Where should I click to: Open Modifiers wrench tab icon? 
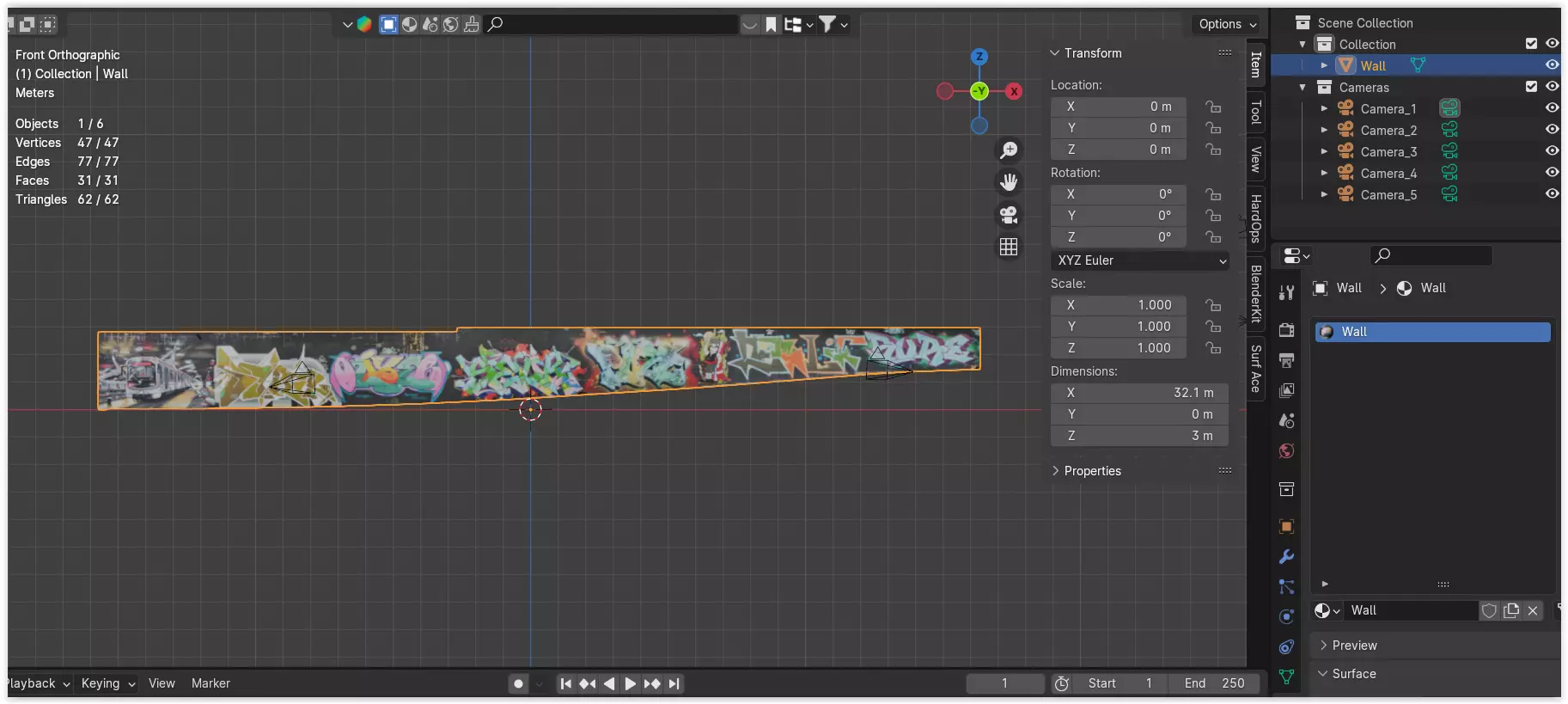pos(1286,556)
